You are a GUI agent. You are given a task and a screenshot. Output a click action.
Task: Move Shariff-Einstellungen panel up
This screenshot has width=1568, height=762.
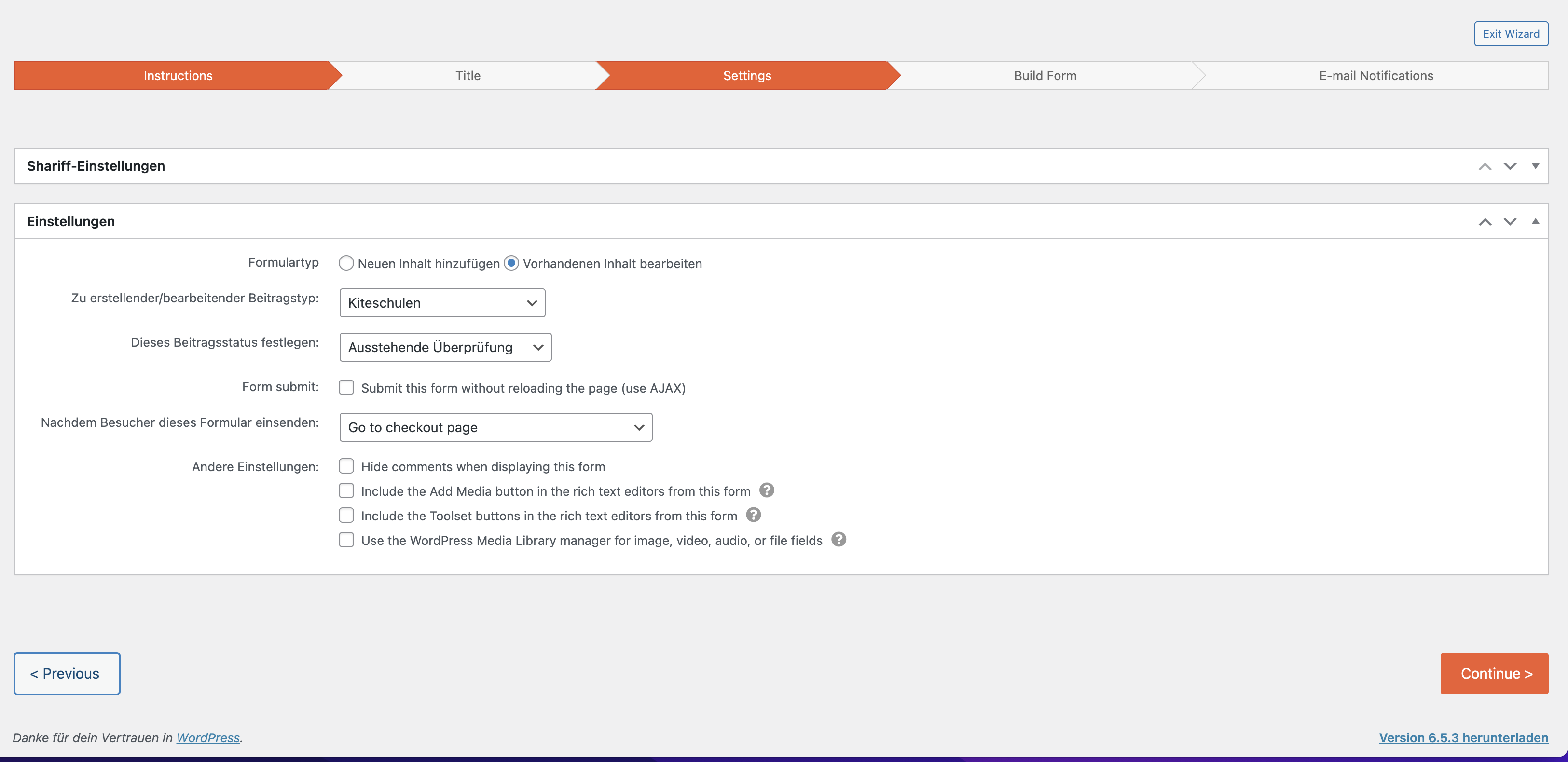(1485, 166)
